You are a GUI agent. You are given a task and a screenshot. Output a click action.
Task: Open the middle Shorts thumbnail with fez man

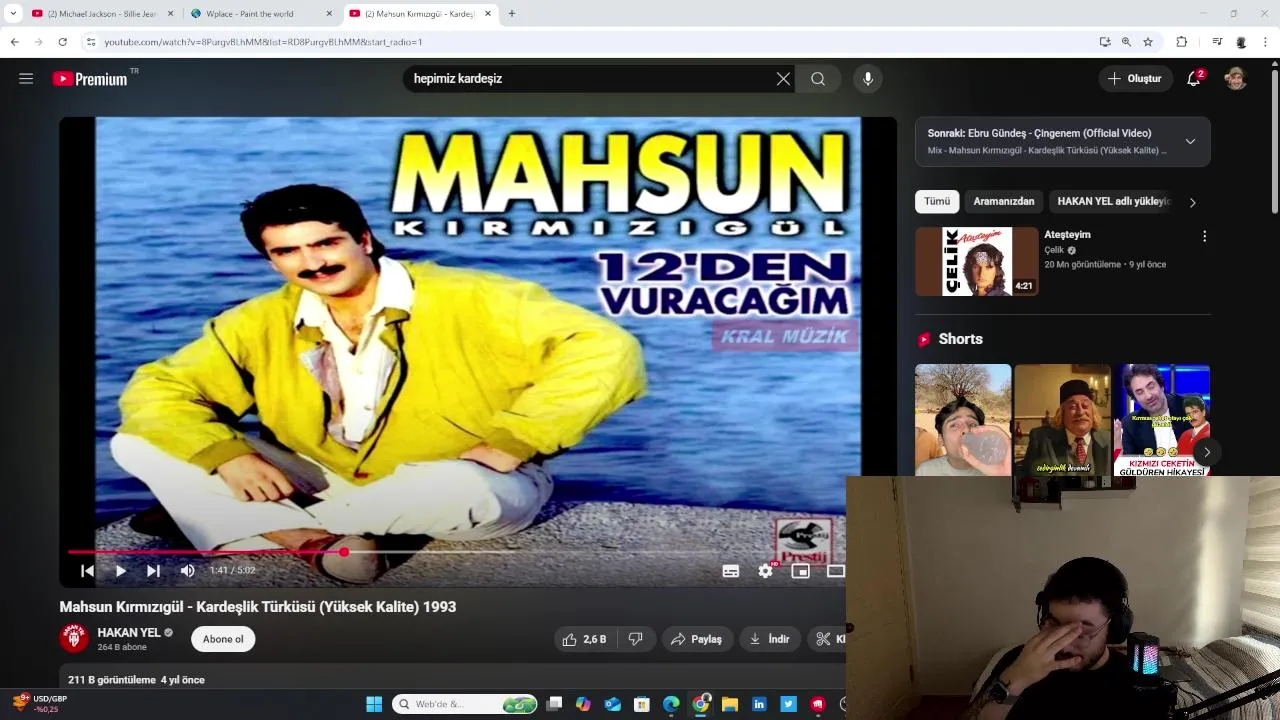coord(1062,420)
